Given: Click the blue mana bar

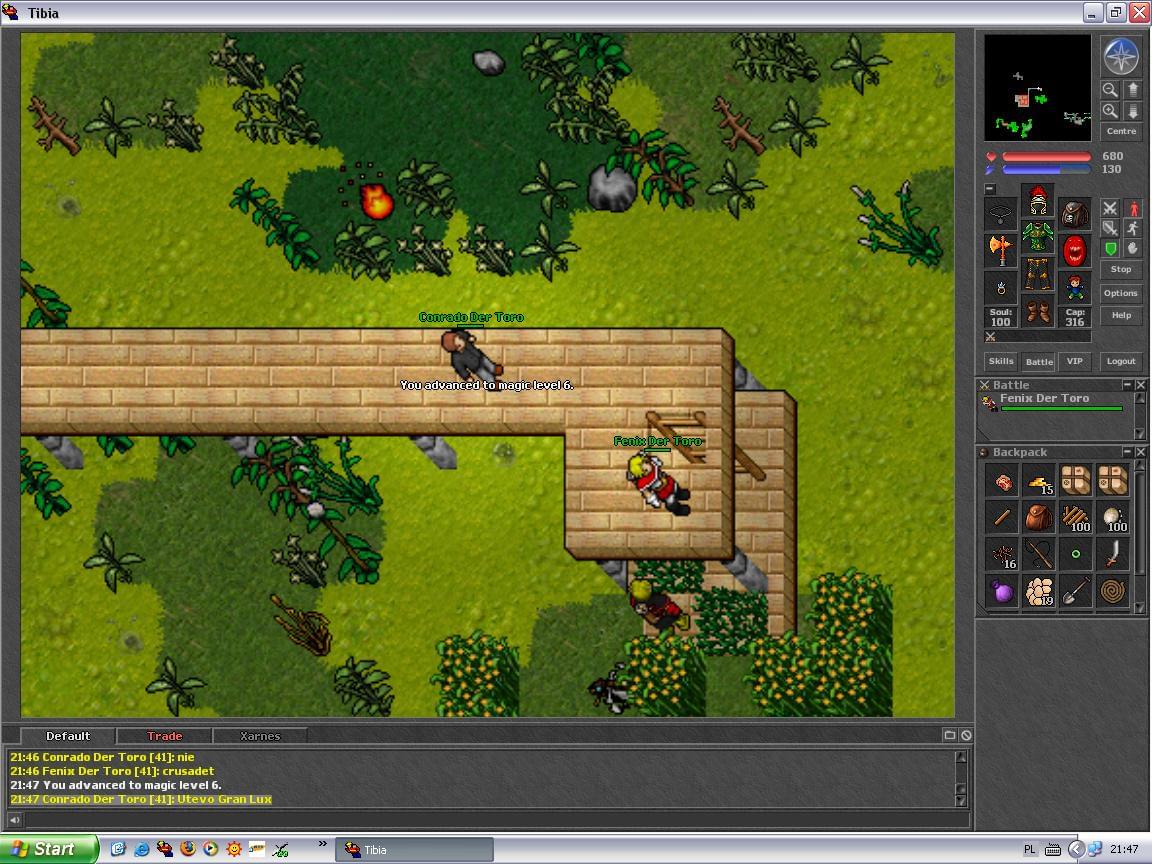Looking at the screenshot, I should [1046, 170].
